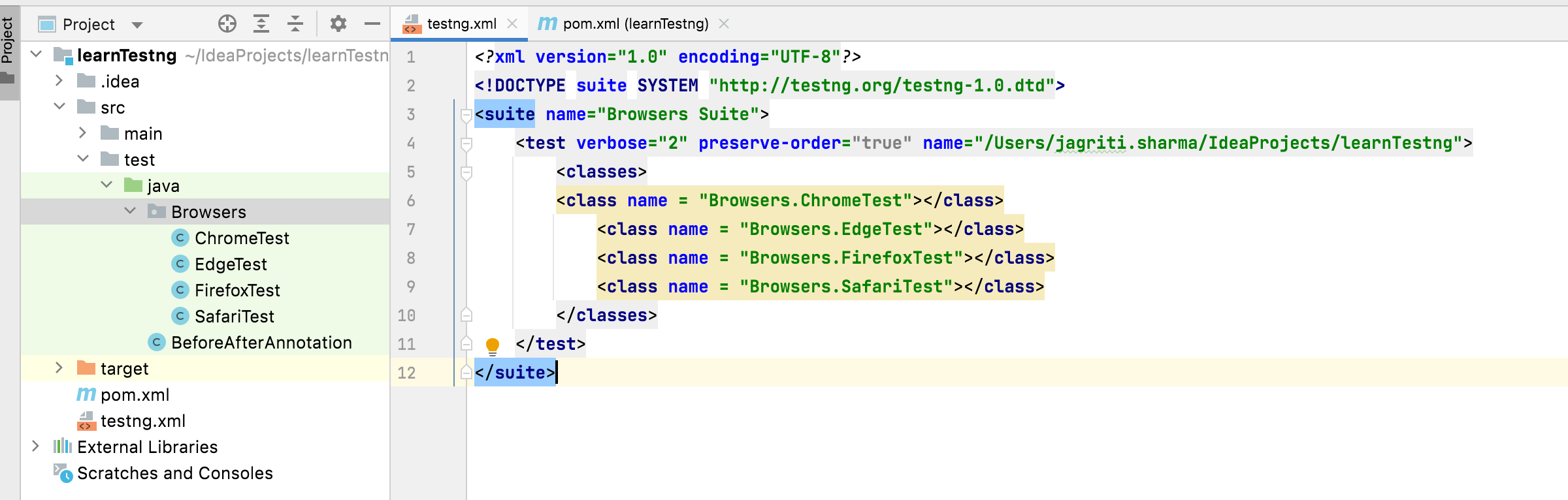Click the learnTestng module icon
This screenshot has height=500, width=1568.
pyautogui.click(x=63, y=55)
